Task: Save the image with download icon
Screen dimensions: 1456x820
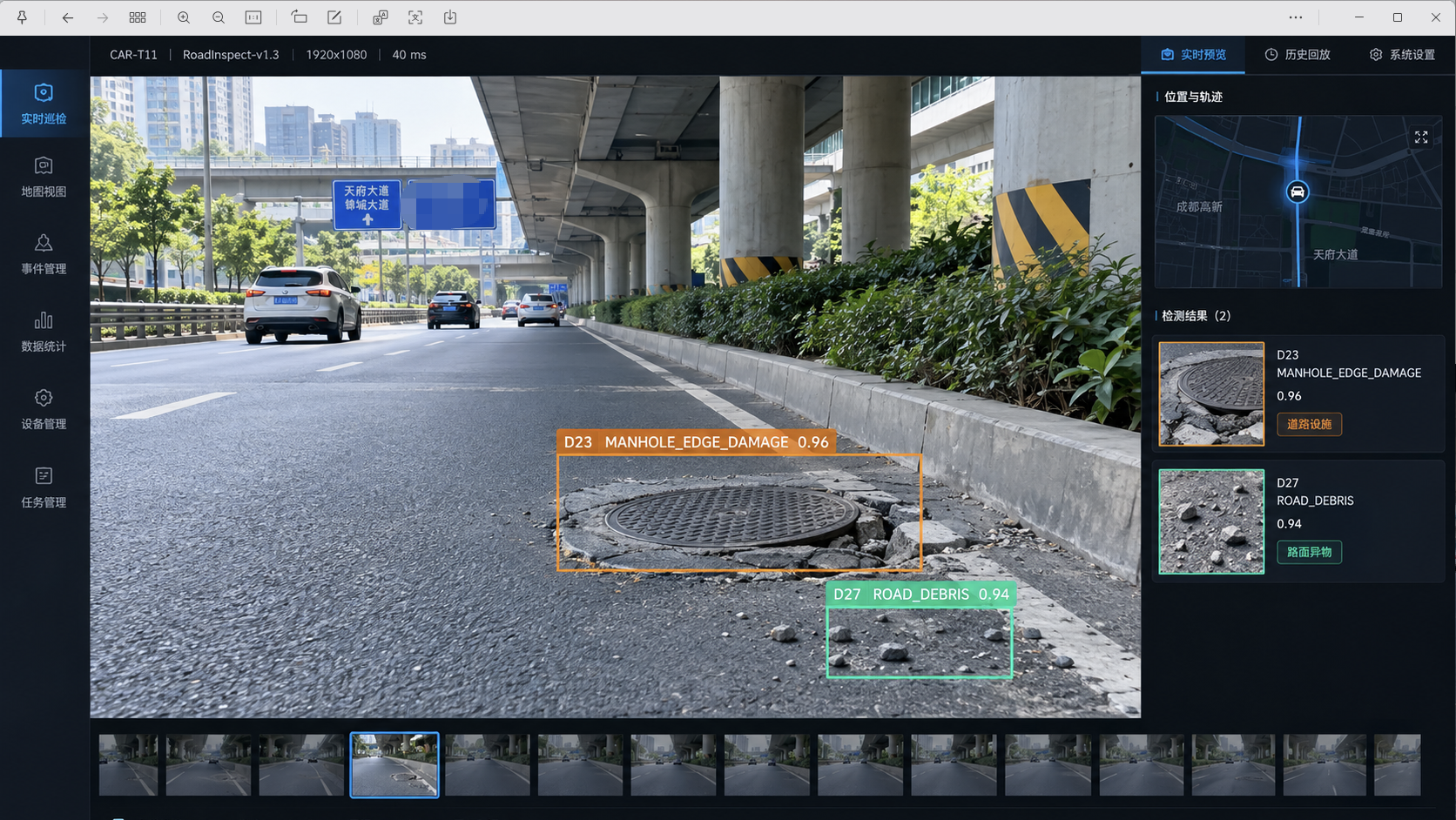Action: point(450,17)
